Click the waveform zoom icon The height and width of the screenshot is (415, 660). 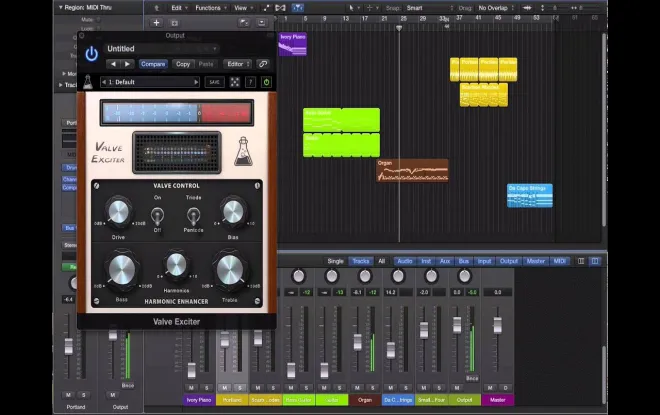click(527, 8)
